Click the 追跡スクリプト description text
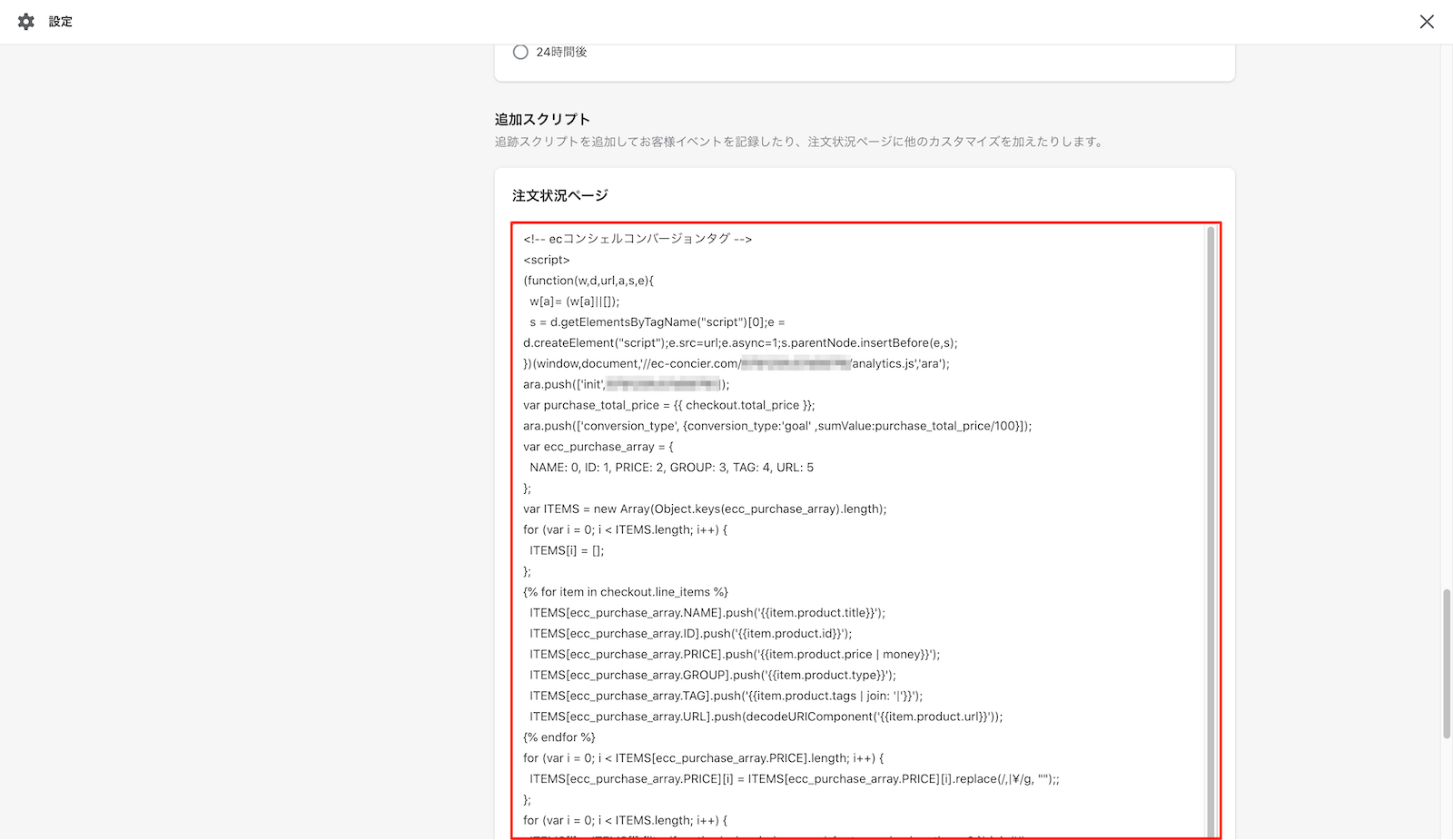Screen dimensions: 1453x840 tap(799, 142)
